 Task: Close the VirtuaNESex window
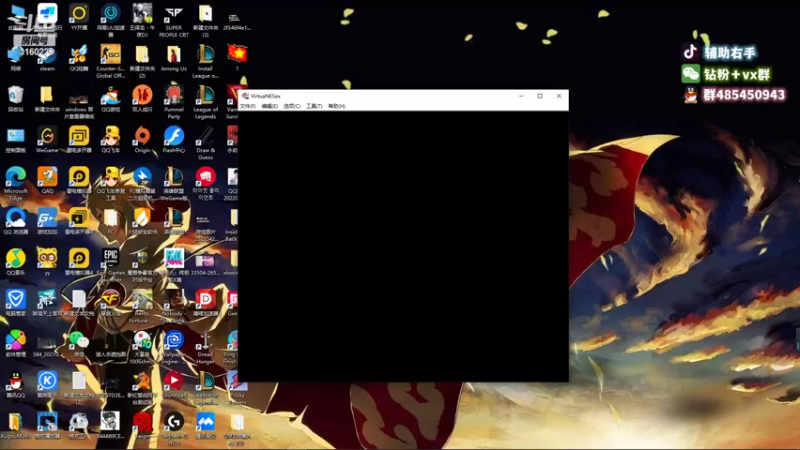click(x=559, y=96)
